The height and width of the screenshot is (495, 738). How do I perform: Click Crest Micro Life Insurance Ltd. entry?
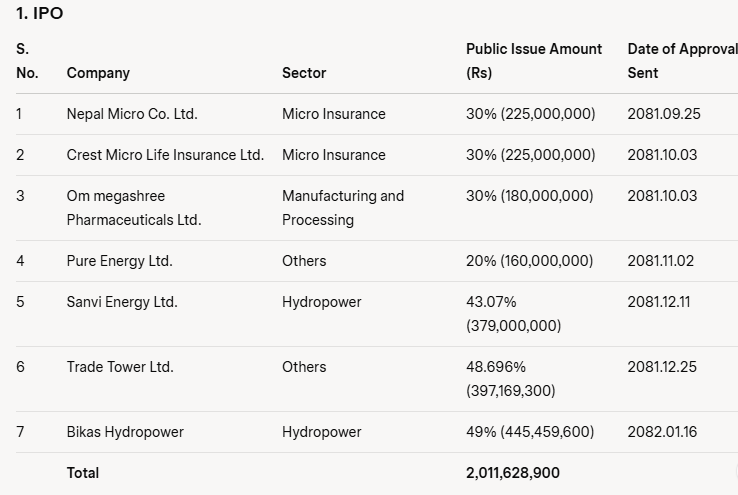pyautogui.click(x=165, y=155)
